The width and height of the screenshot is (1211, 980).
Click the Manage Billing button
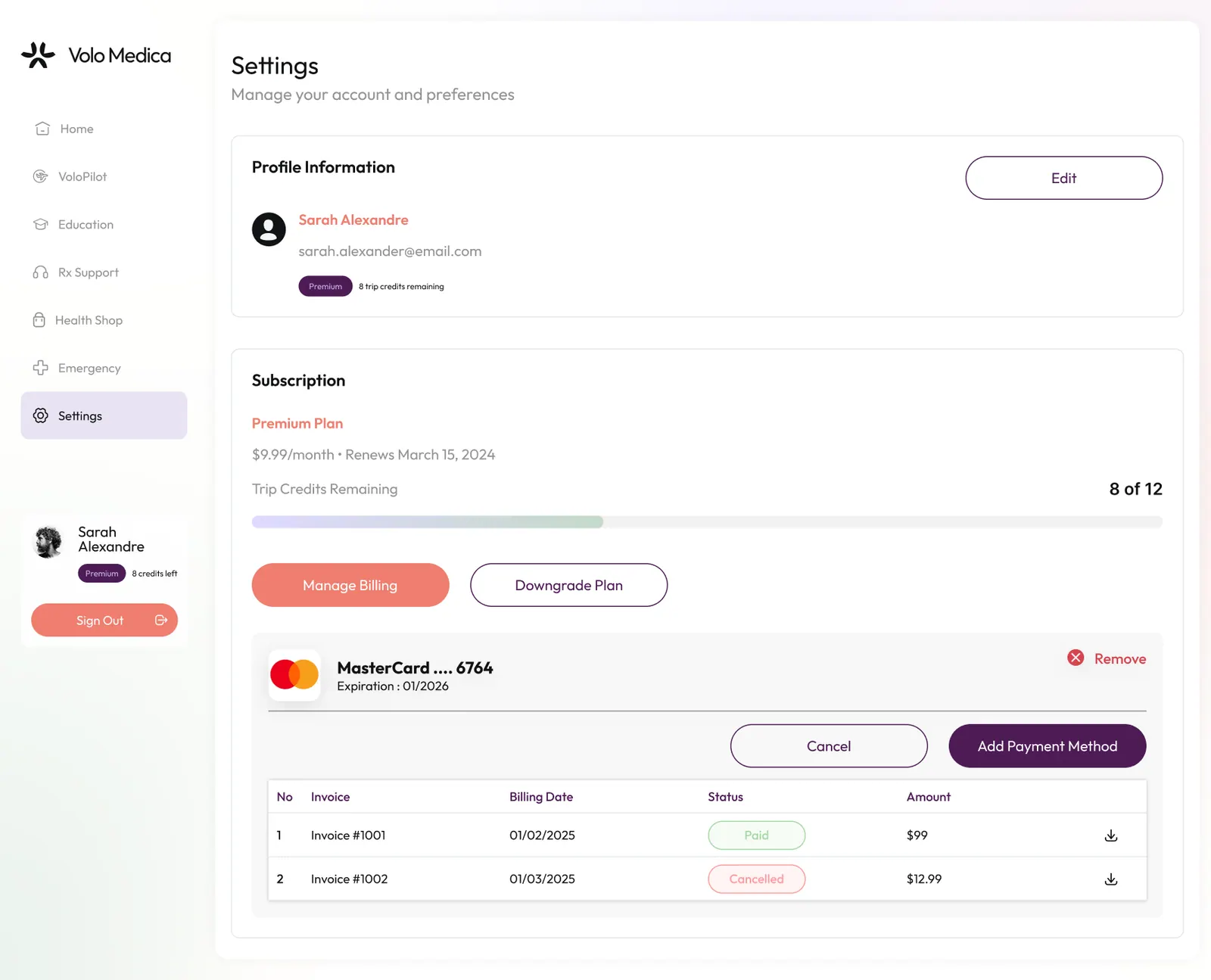pyautogui.click(x=350, y=585)
